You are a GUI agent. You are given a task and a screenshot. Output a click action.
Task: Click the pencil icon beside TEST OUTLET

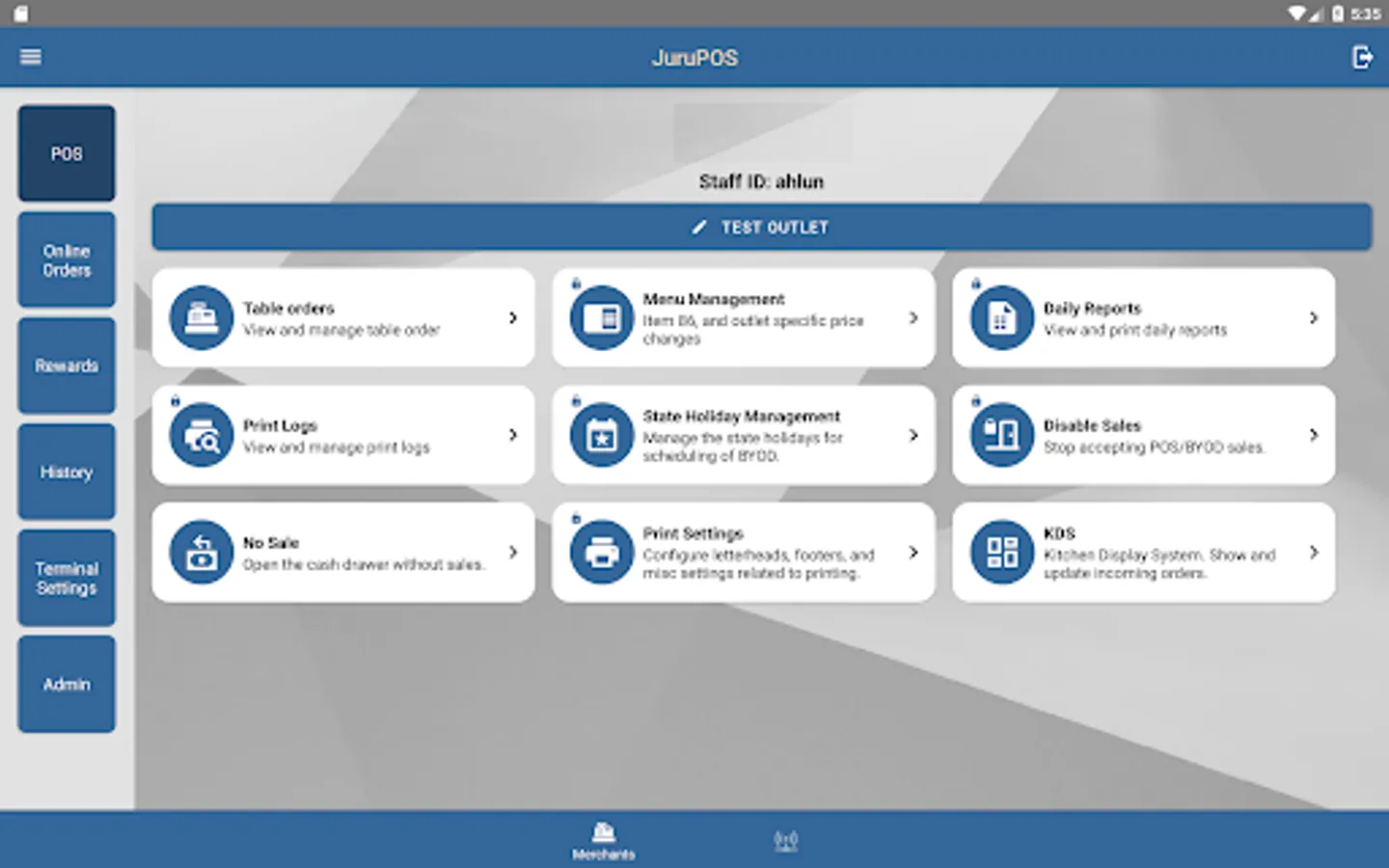pyautogui.click(x=699, y=228)
